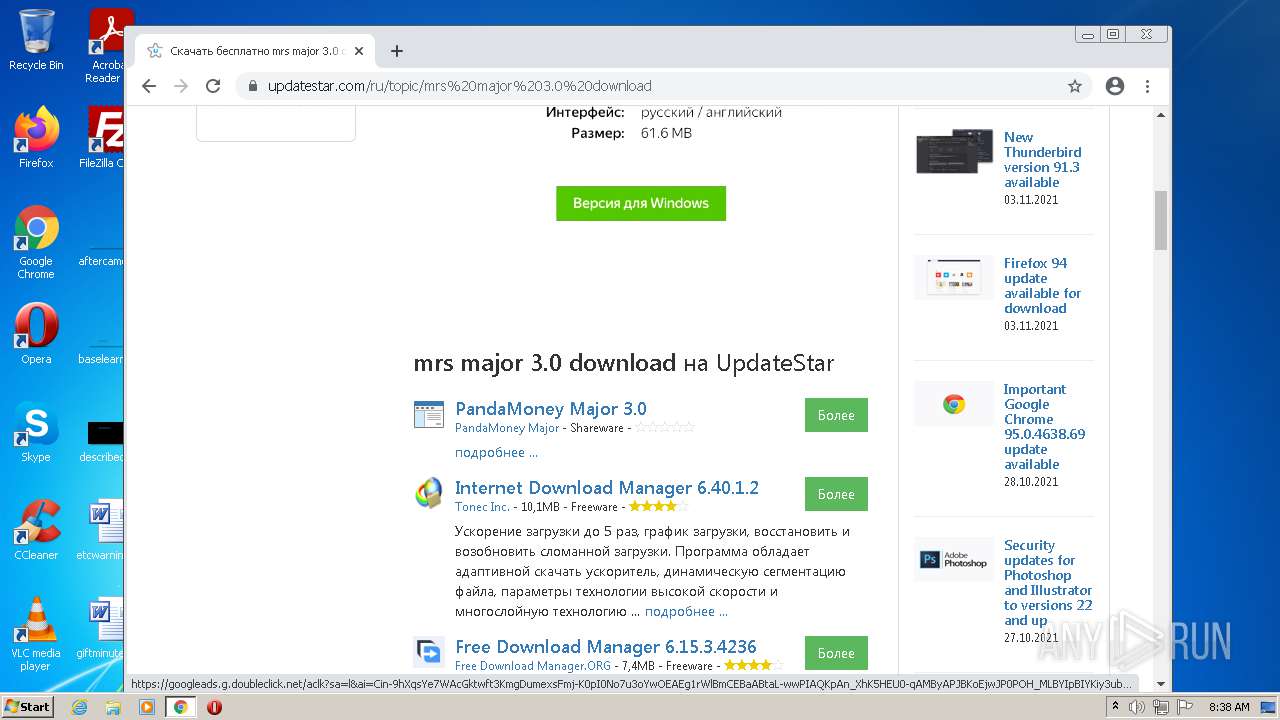
Task: Click the 61.6 MB size value
Action: (666, 133)
